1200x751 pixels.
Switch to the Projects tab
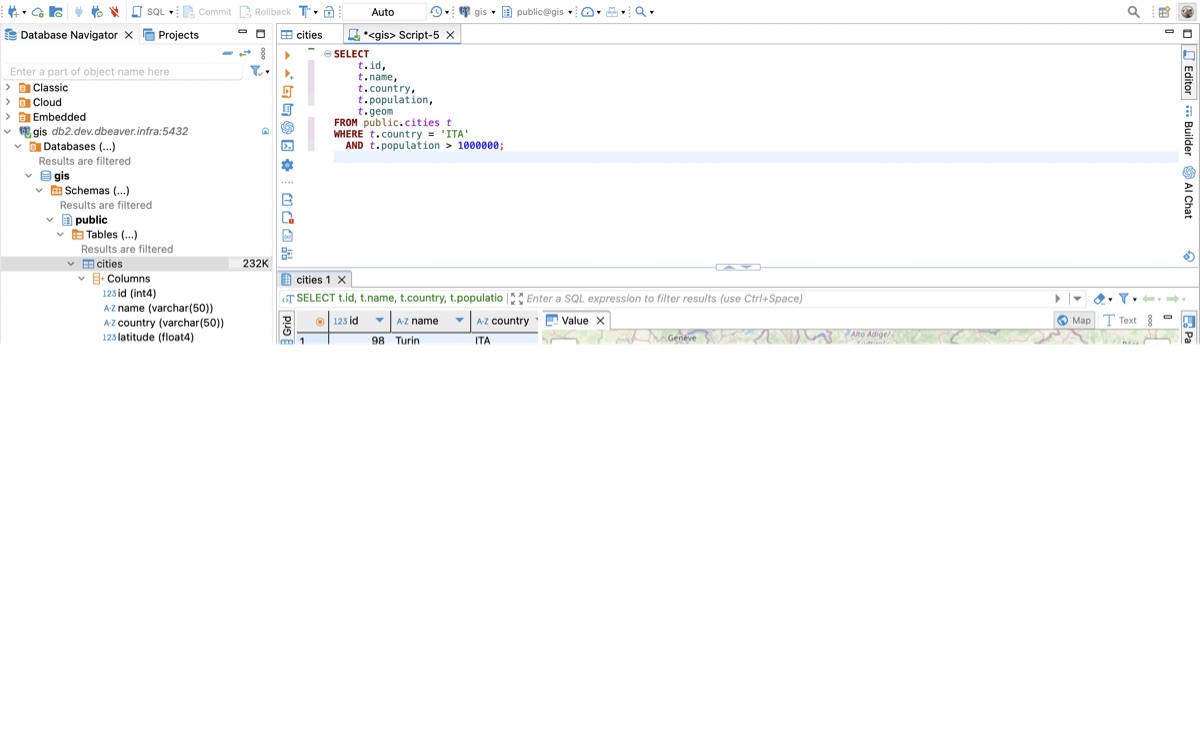tap(170, 35)
